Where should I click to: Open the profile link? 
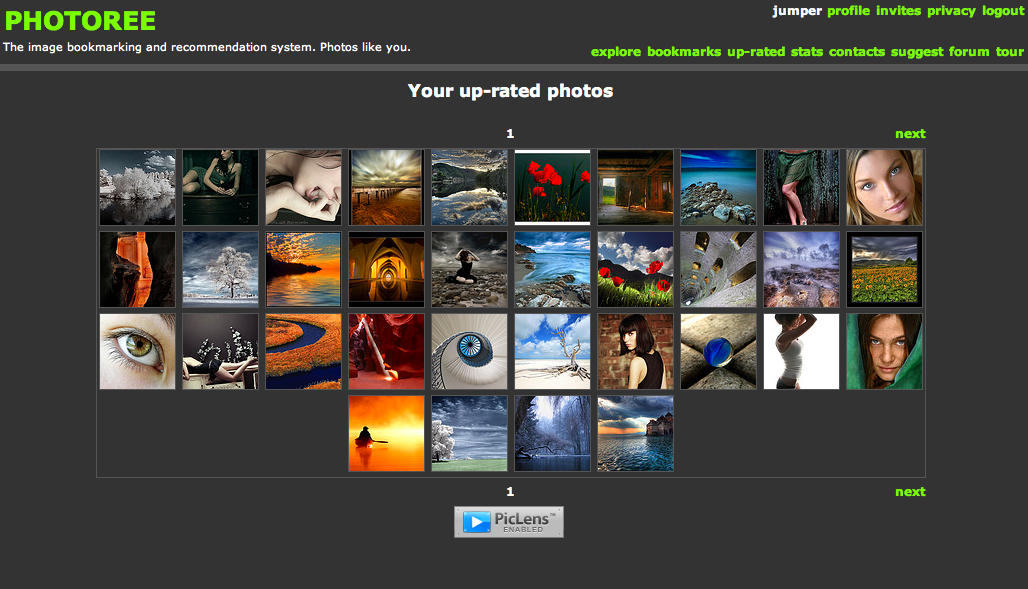tap(848, 11)
